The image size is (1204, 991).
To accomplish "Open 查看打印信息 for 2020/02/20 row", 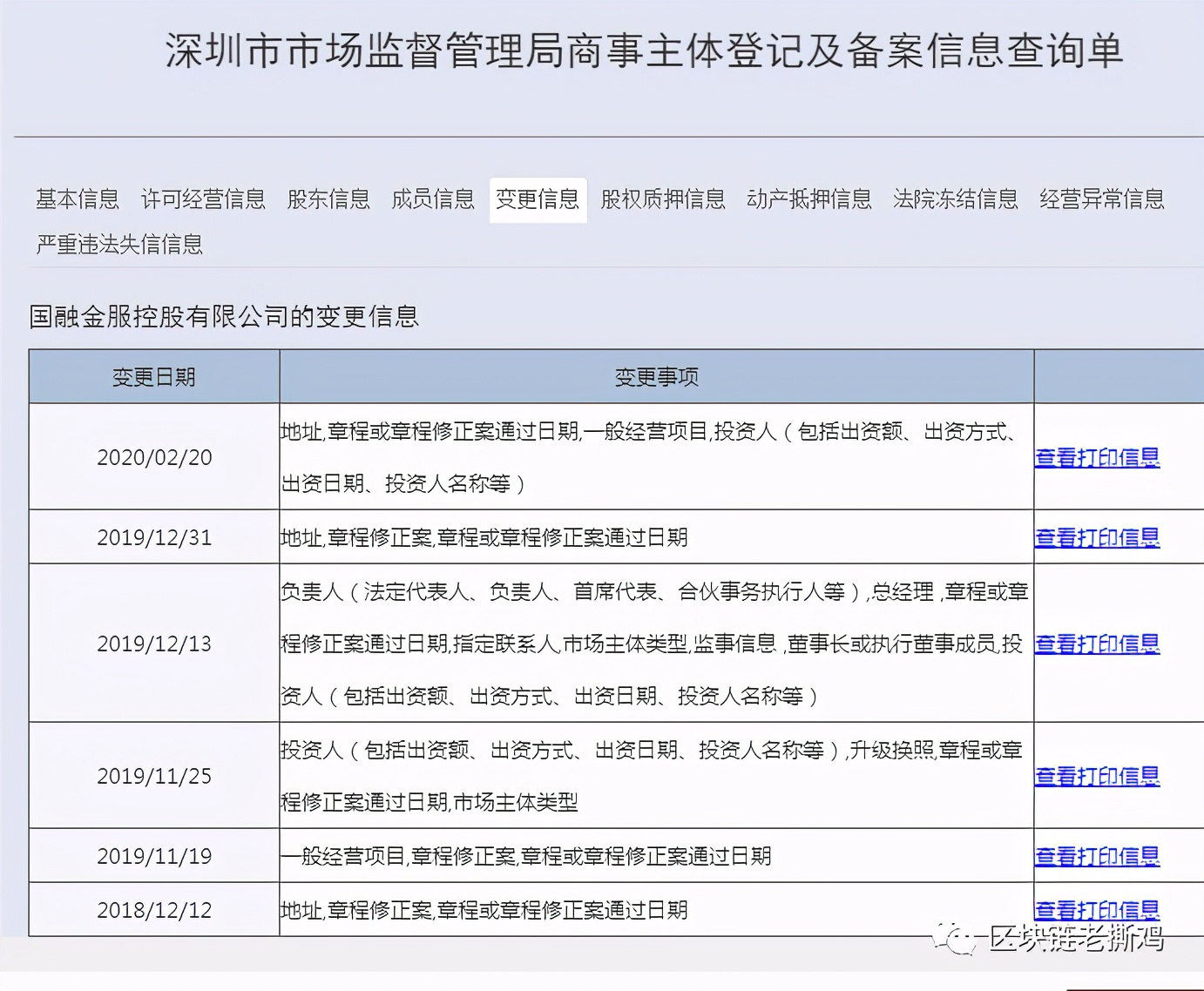I will click(x=1097, y=457).
